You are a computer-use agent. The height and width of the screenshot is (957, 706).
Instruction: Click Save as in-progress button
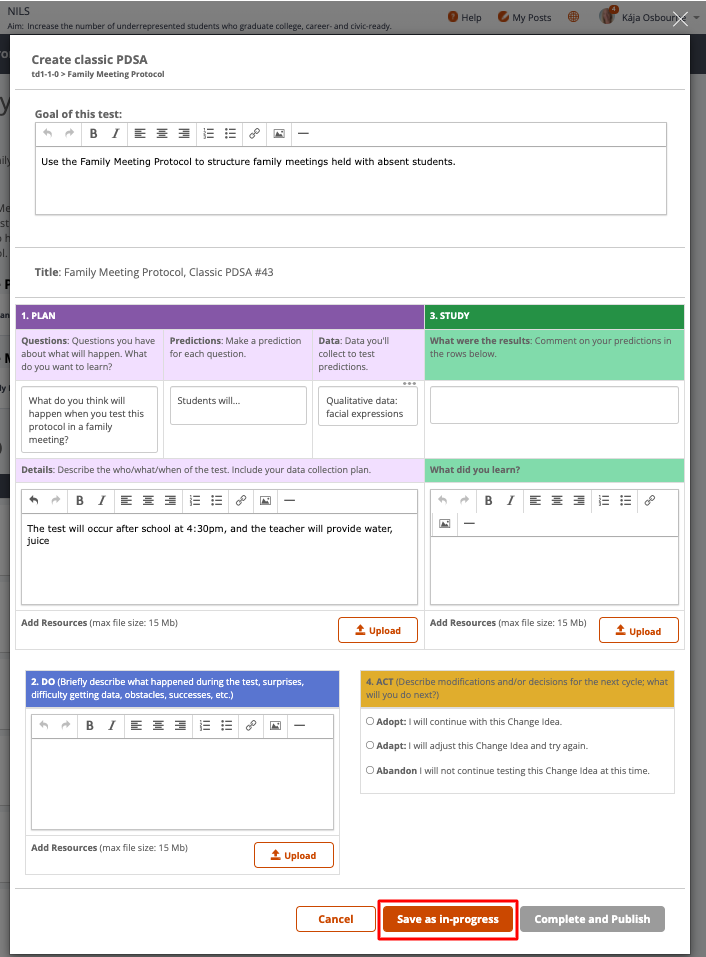(x=448, y=919)
